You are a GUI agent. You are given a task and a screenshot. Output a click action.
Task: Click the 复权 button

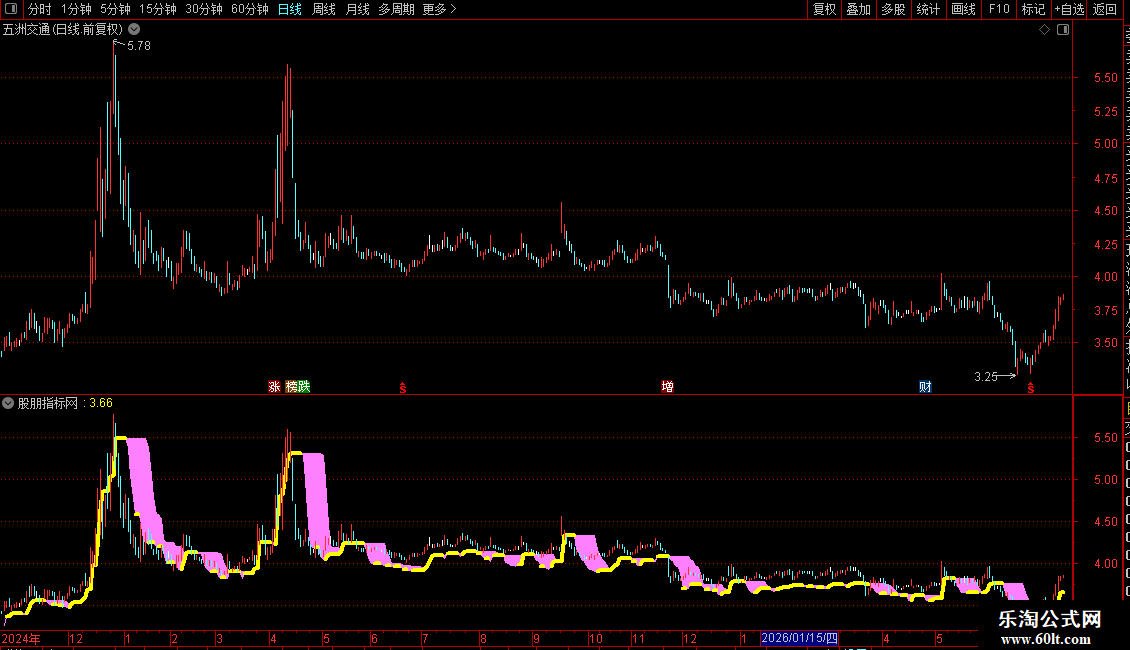click(824, 9)
